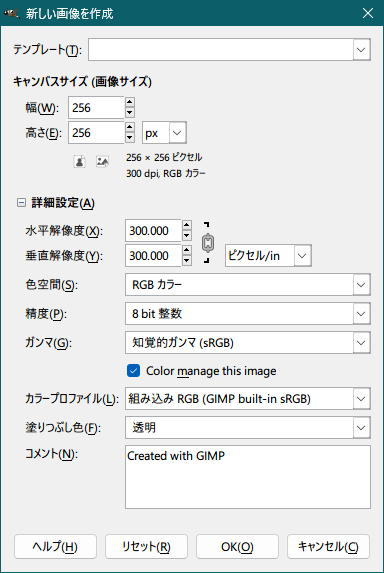Open the テンプレート dropdown
The image size is (384, 573).
[x=229, y=49]
